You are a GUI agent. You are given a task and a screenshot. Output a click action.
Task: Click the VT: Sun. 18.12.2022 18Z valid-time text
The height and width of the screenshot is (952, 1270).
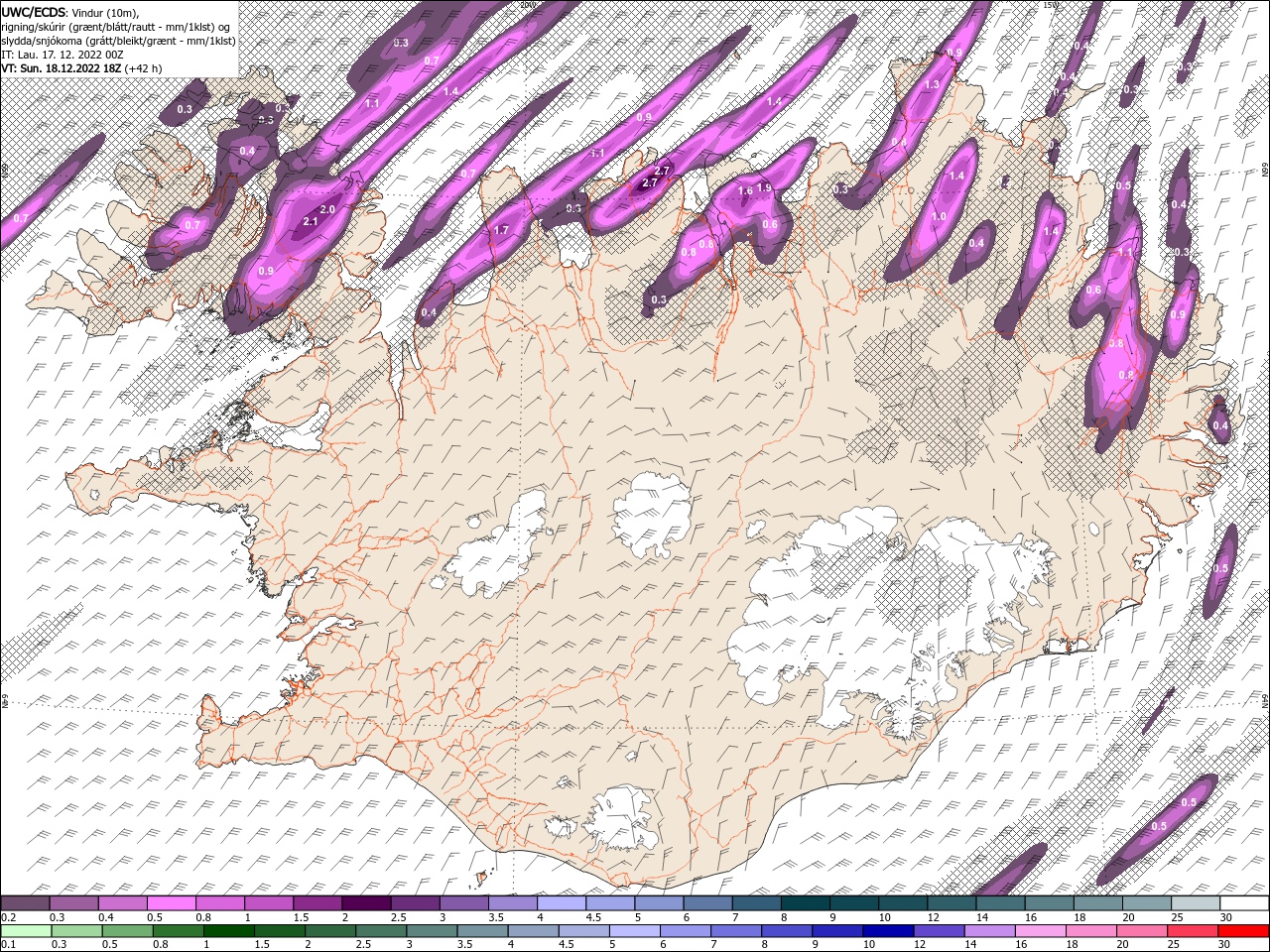click(61, 67)
